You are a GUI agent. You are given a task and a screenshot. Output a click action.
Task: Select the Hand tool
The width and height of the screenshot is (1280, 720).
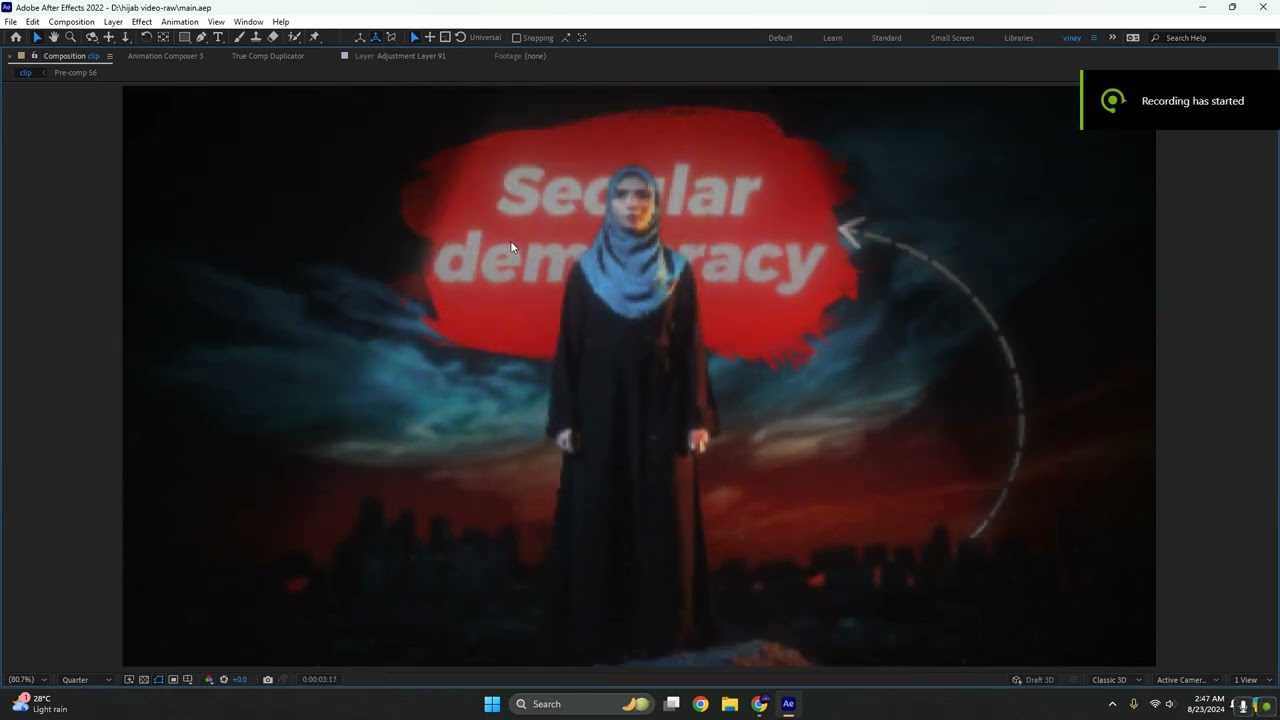(54, 37)
